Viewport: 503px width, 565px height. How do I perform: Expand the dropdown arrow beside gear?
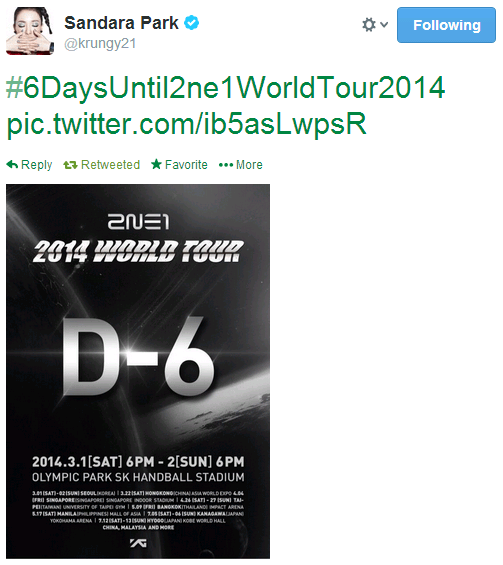(384, 25)
